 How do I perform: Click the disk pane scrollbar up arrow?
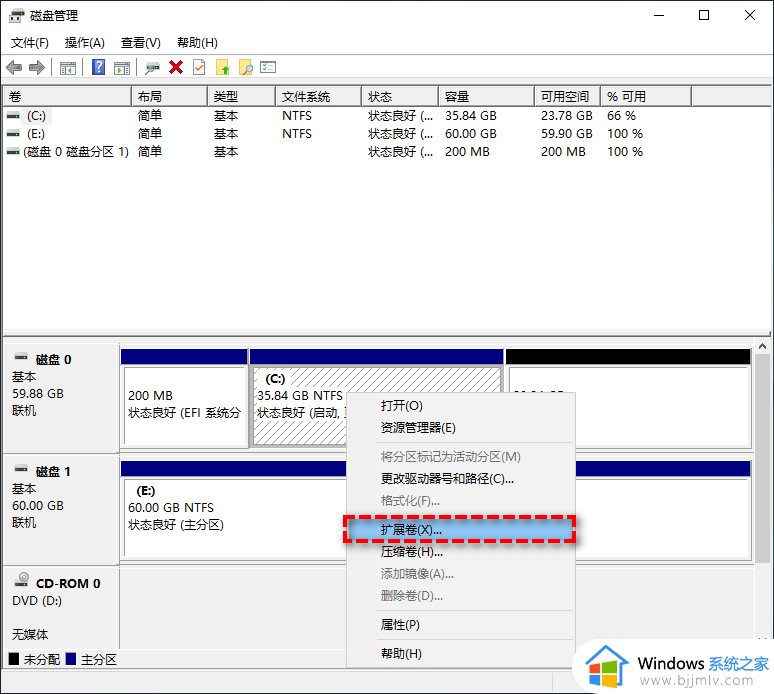(x=762, y=347)
